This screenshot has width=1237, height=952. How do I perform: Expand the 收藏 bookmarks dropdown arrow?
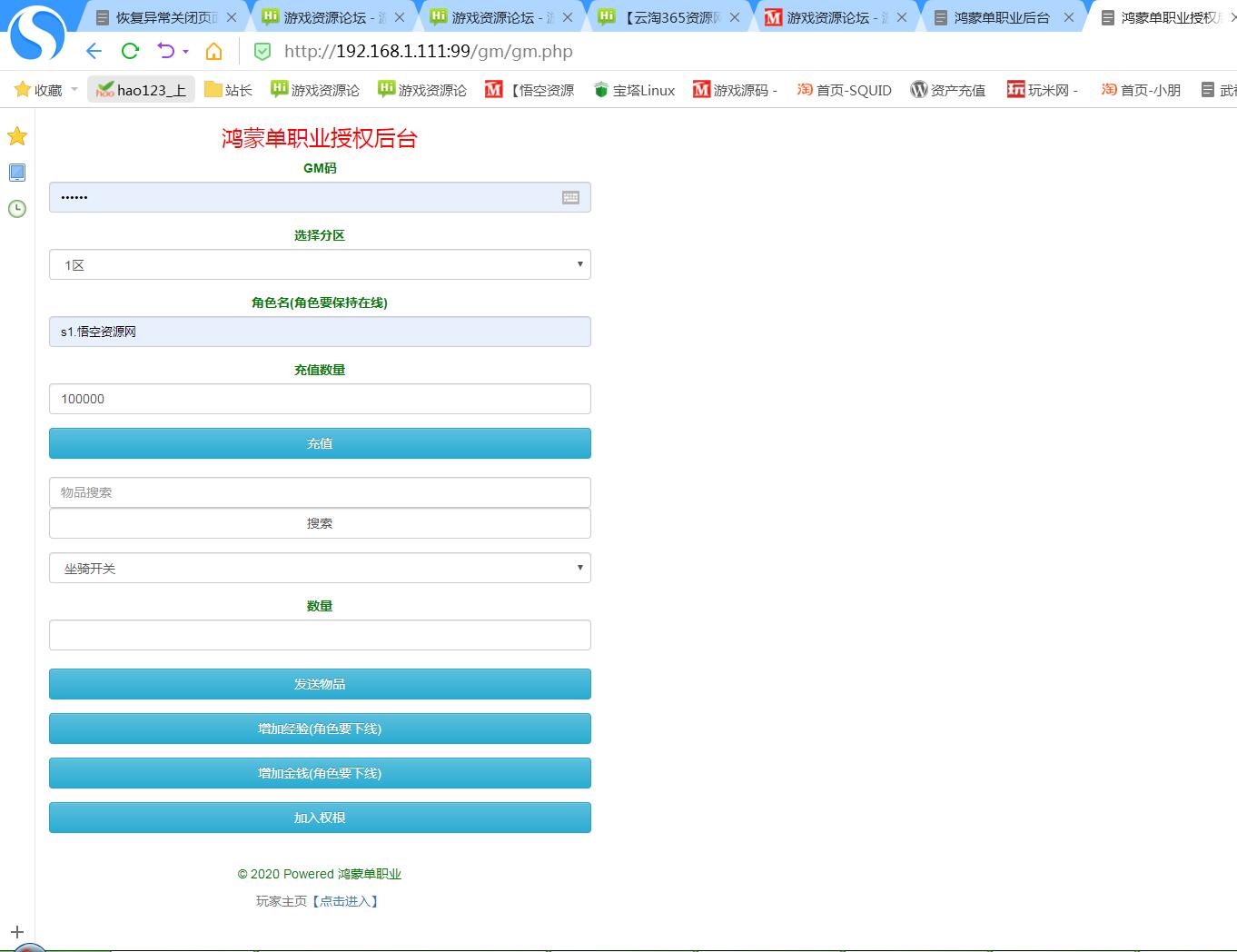point(74,90)
